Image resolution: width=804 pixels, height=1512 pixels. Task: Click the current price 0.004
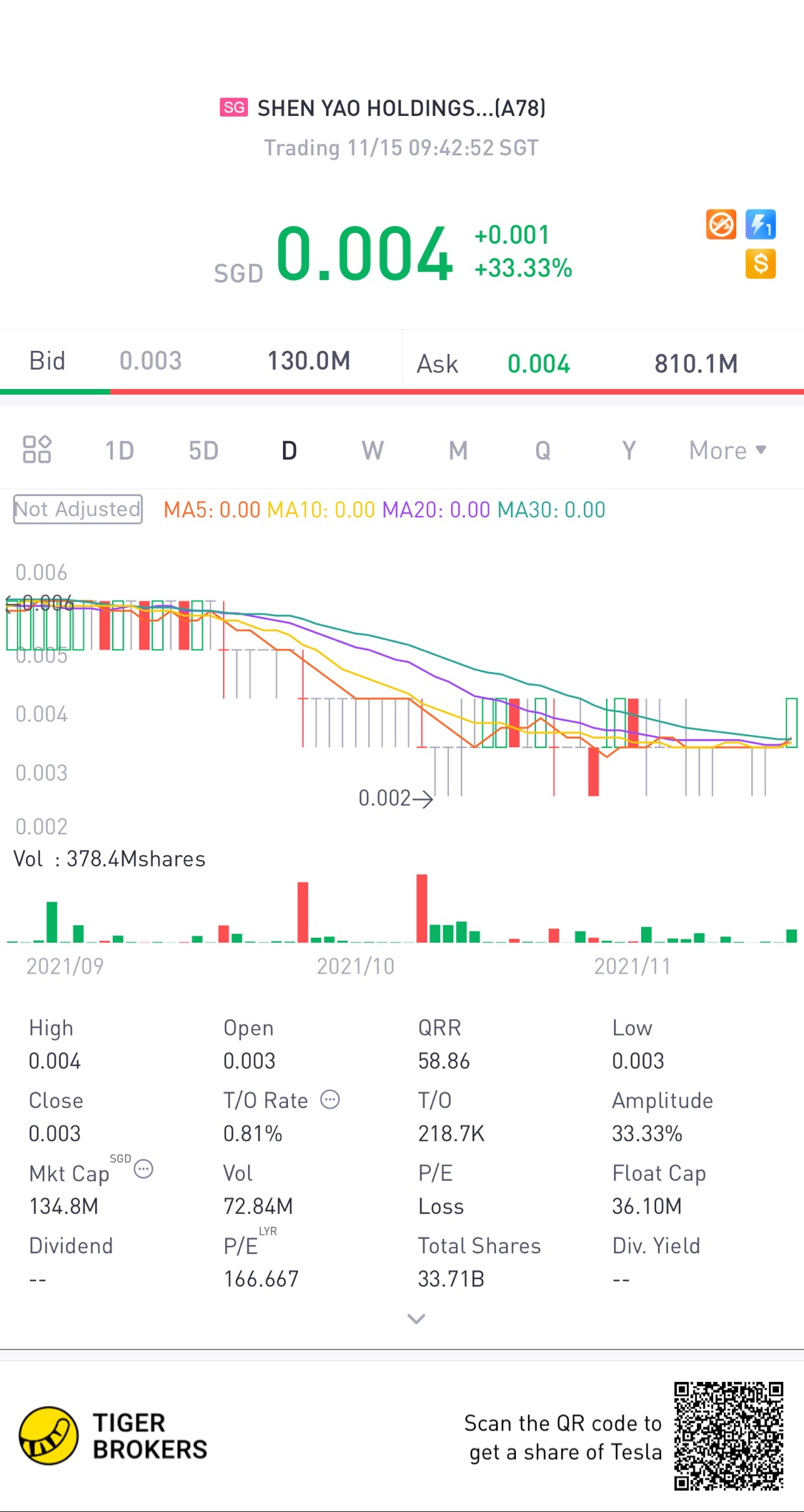(x=364, y=253)
